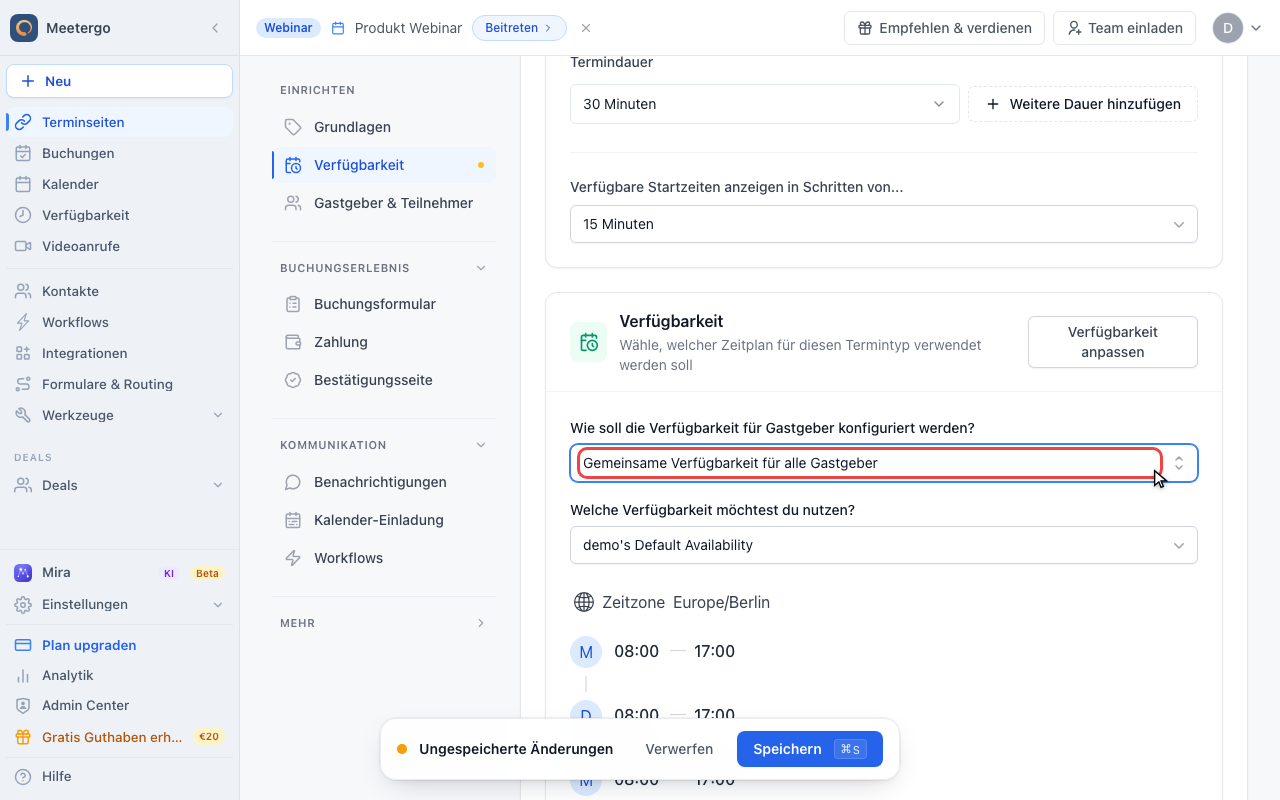1280x800 pixels.
Task: Click the Workflows lightning icon in main sidebar
Action: (23, 322)
